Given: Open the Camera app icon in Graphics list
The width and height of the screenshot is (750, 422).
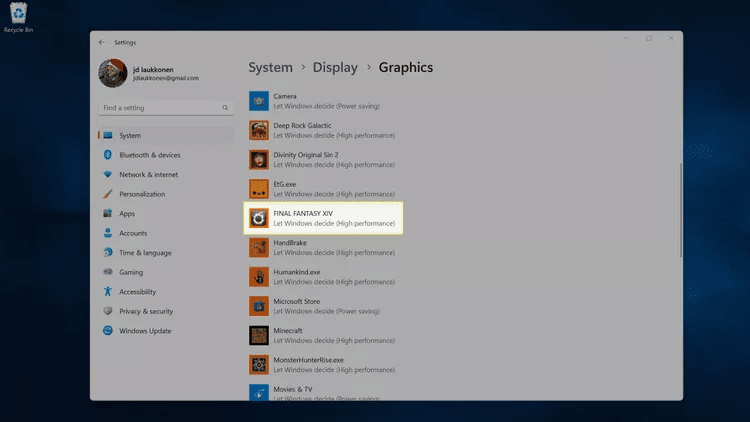Looking at the screenshot, I should (259, 101).
